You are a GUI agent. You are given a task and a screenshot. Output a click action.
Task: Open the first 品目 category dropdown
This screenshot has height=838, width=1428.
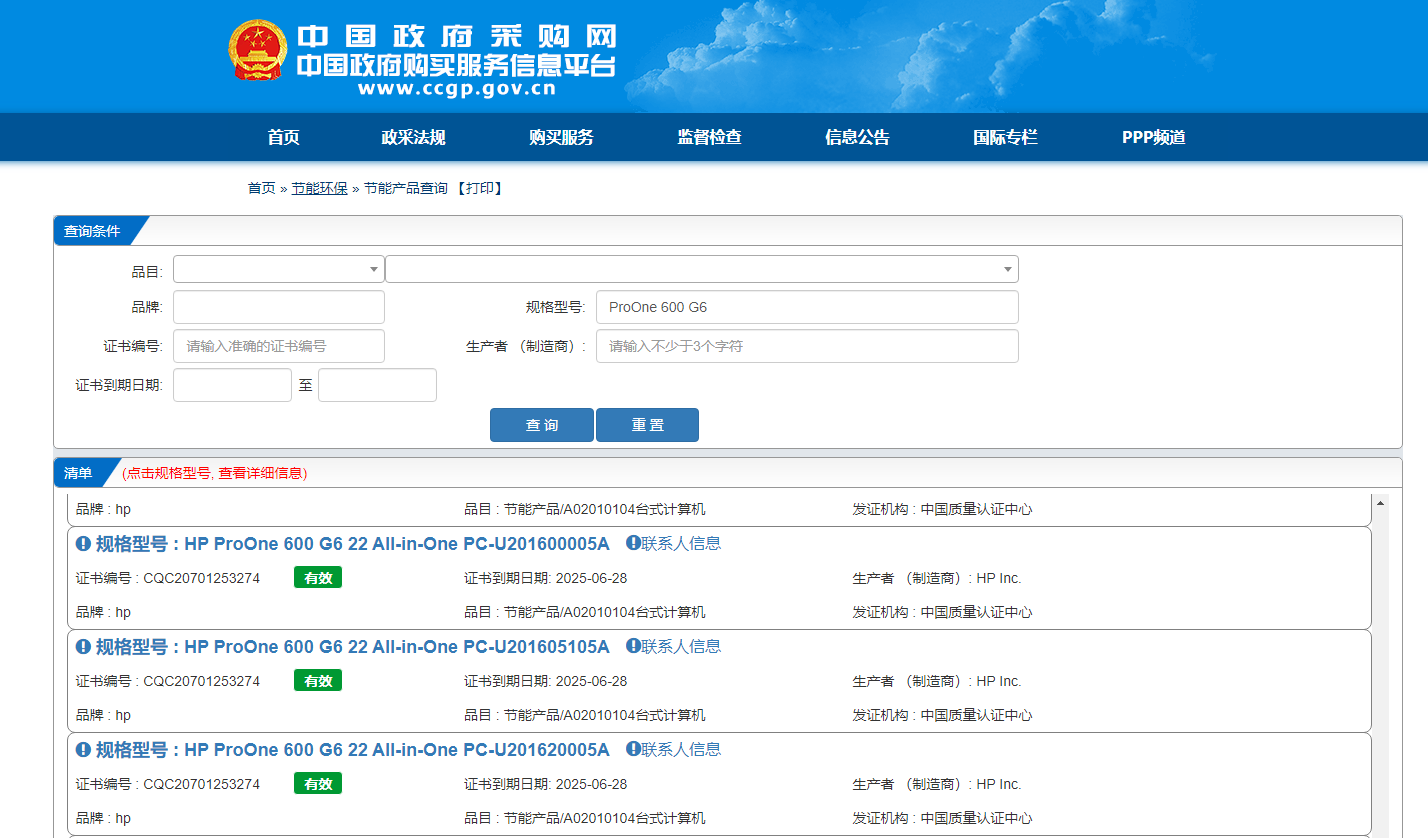(x=279, y=269)
